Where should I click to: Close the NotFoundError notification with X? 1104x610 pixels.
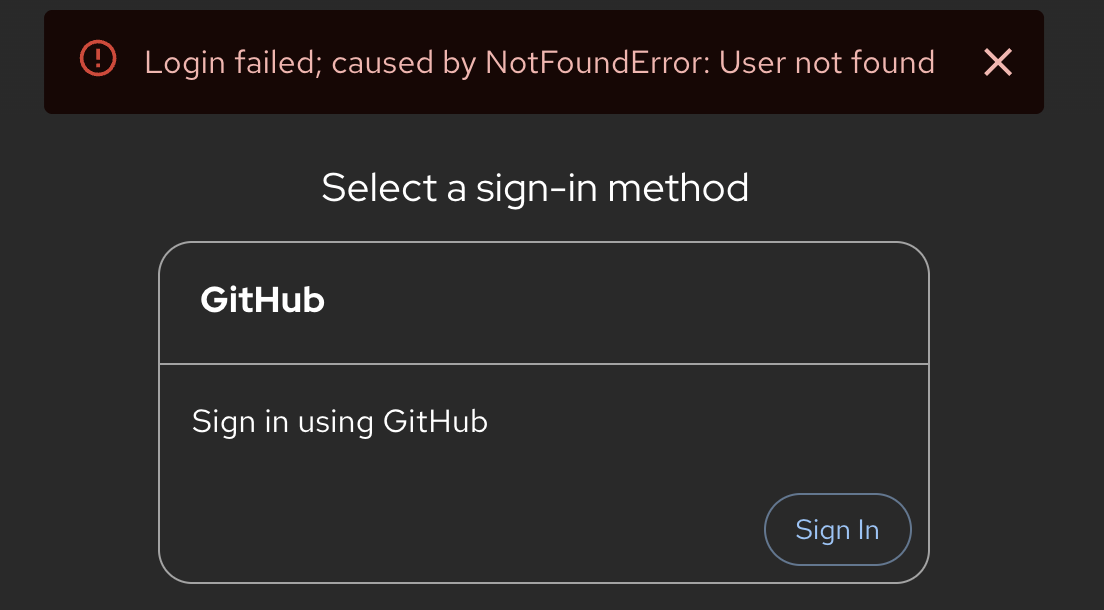point(998,63)
